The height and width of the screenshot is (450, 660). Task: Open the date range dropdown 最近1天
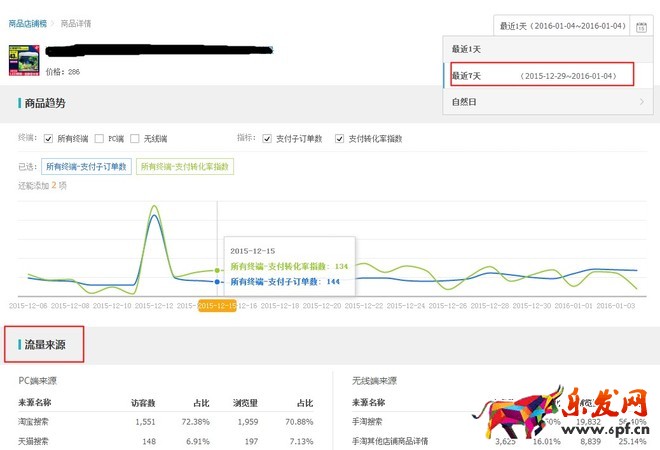(564, 25)
